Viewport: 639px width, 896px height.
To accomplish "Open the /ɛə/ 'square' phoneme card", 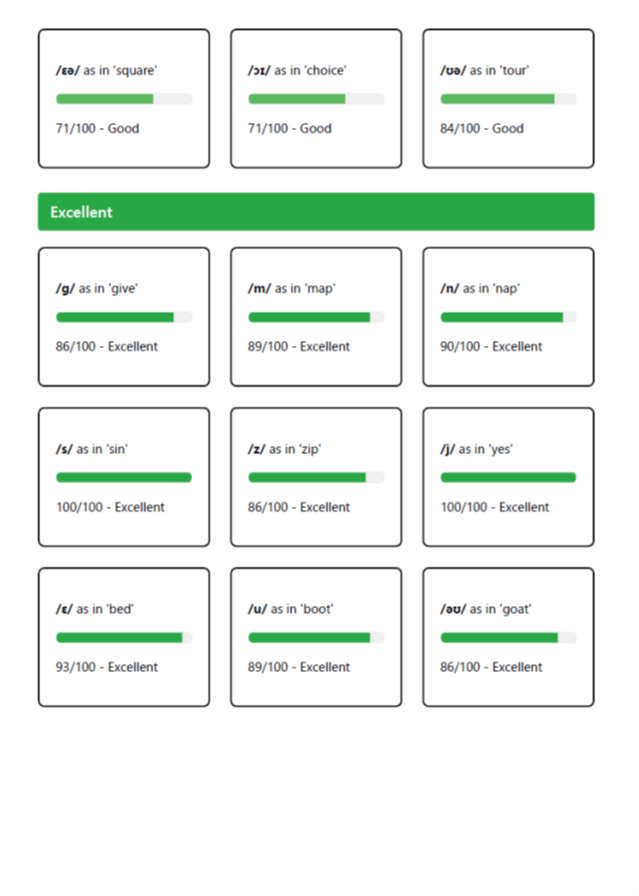I will pos(124,98).
